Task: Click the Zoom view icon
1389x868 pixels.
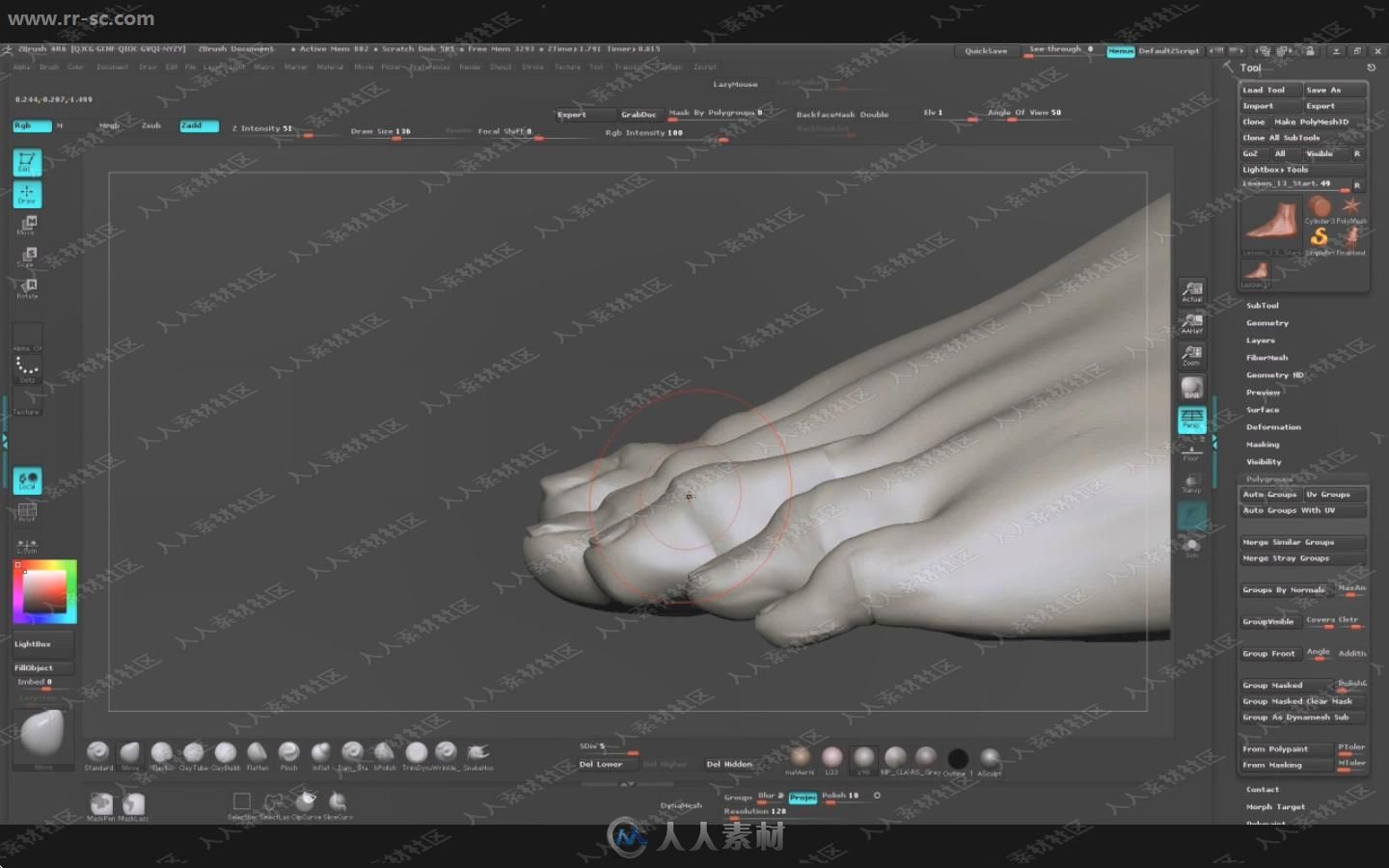Action: click(x=1192, y=355)
